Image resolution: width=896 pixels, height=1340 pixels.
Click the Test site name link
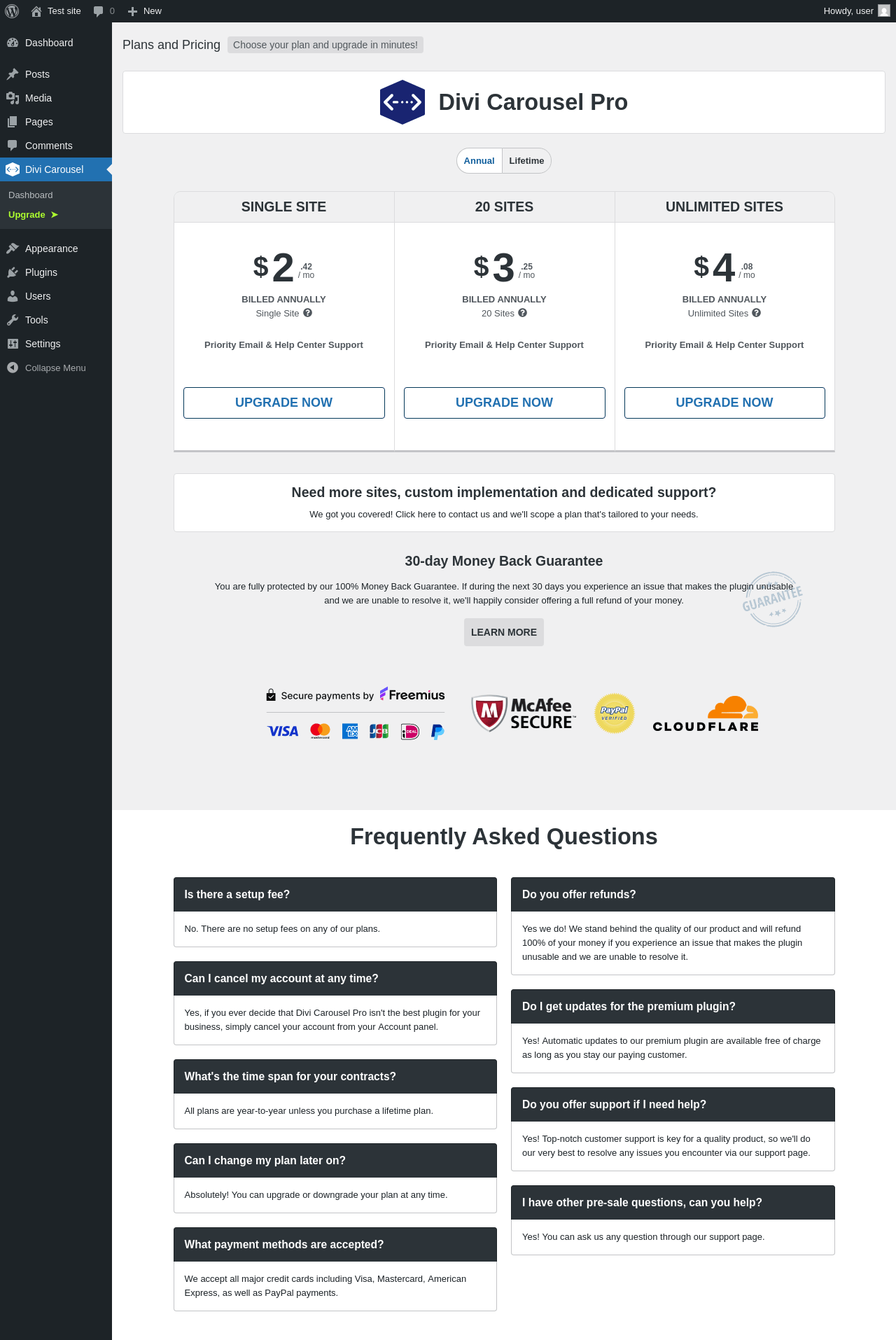[x=64, y=11]
